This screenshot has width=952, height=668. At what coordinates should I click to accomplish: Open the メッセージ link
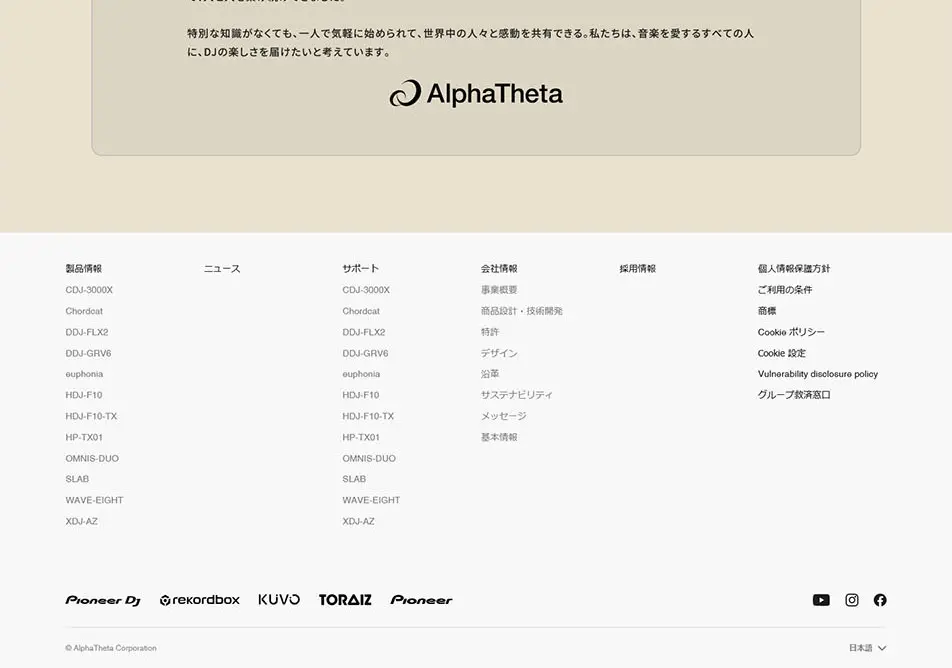click(x=503, y=416)
